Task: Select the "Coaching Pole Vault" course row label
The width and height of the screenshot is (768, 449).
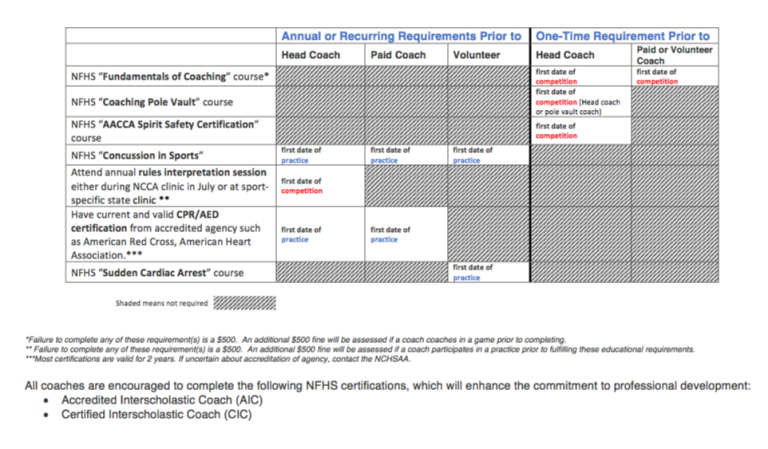Action: 151,102
